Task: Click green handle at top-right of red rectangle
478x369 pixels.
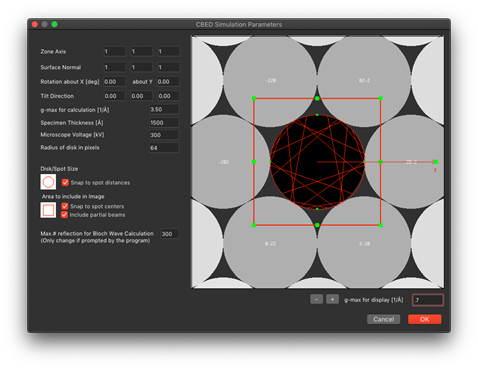Action: pos(380,98)
